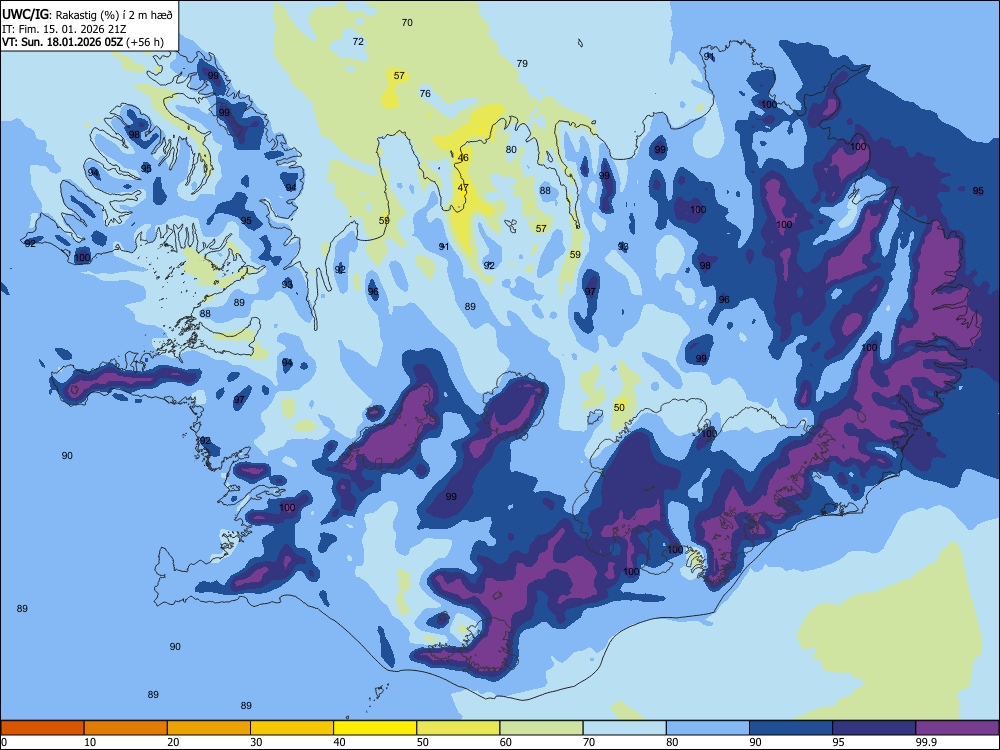
Task: Click the 'VT: Sun. 18.01.2026 05Z' valid time
Action: (x=62, y=42)
